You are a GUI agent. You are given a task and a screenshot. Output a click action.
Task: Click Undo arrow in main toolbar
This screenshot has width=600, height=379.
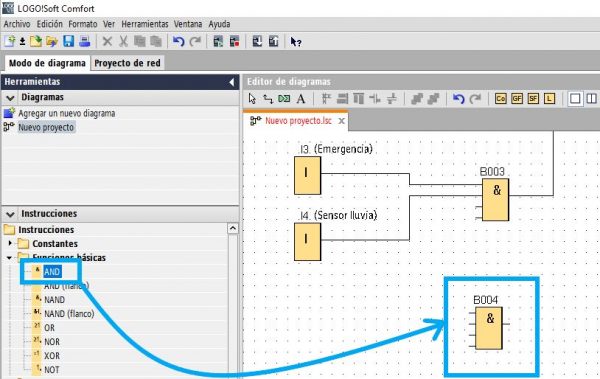(x=178, y=41)
